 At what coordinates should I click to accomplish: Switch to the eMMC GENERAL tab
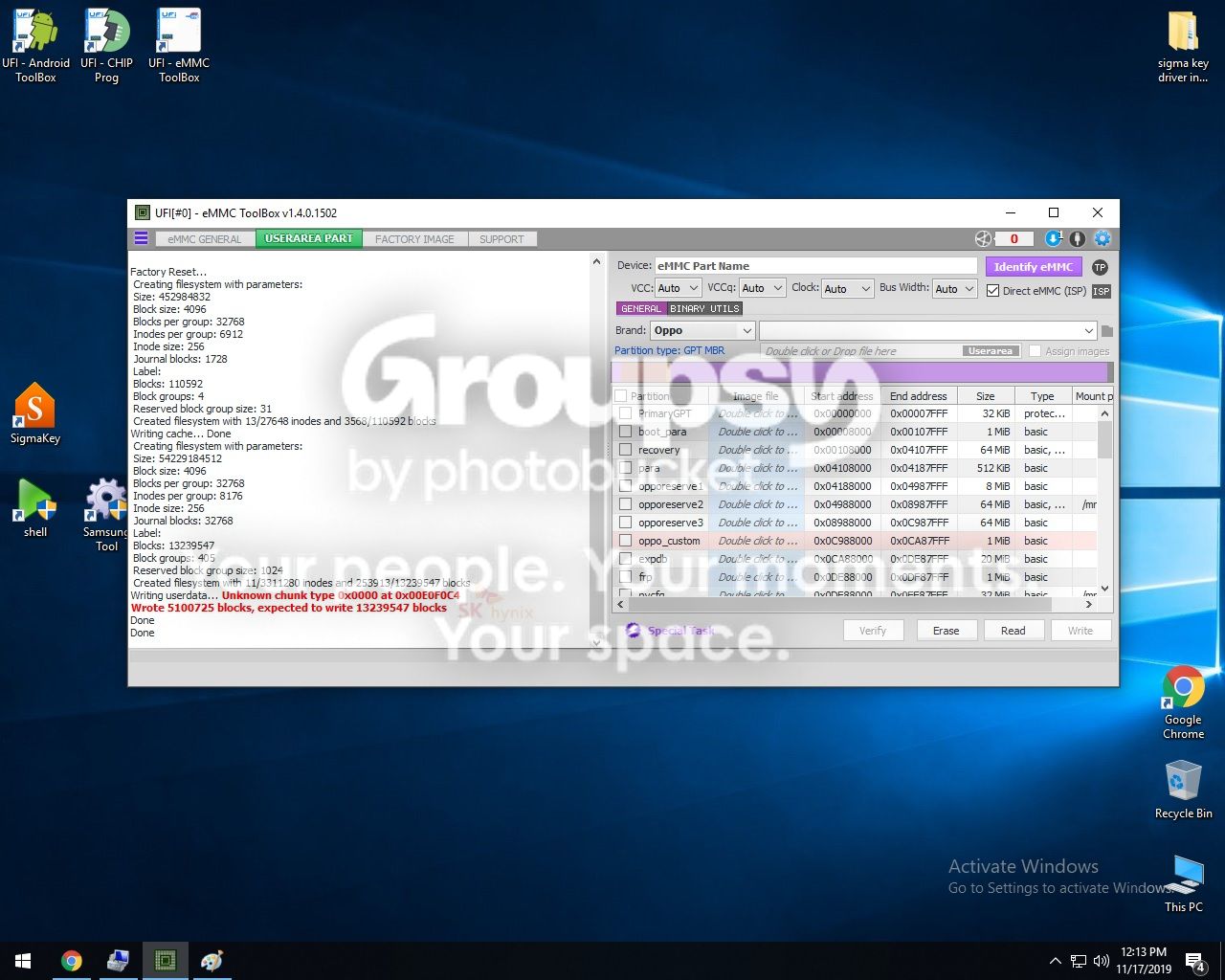pos(205,239)
